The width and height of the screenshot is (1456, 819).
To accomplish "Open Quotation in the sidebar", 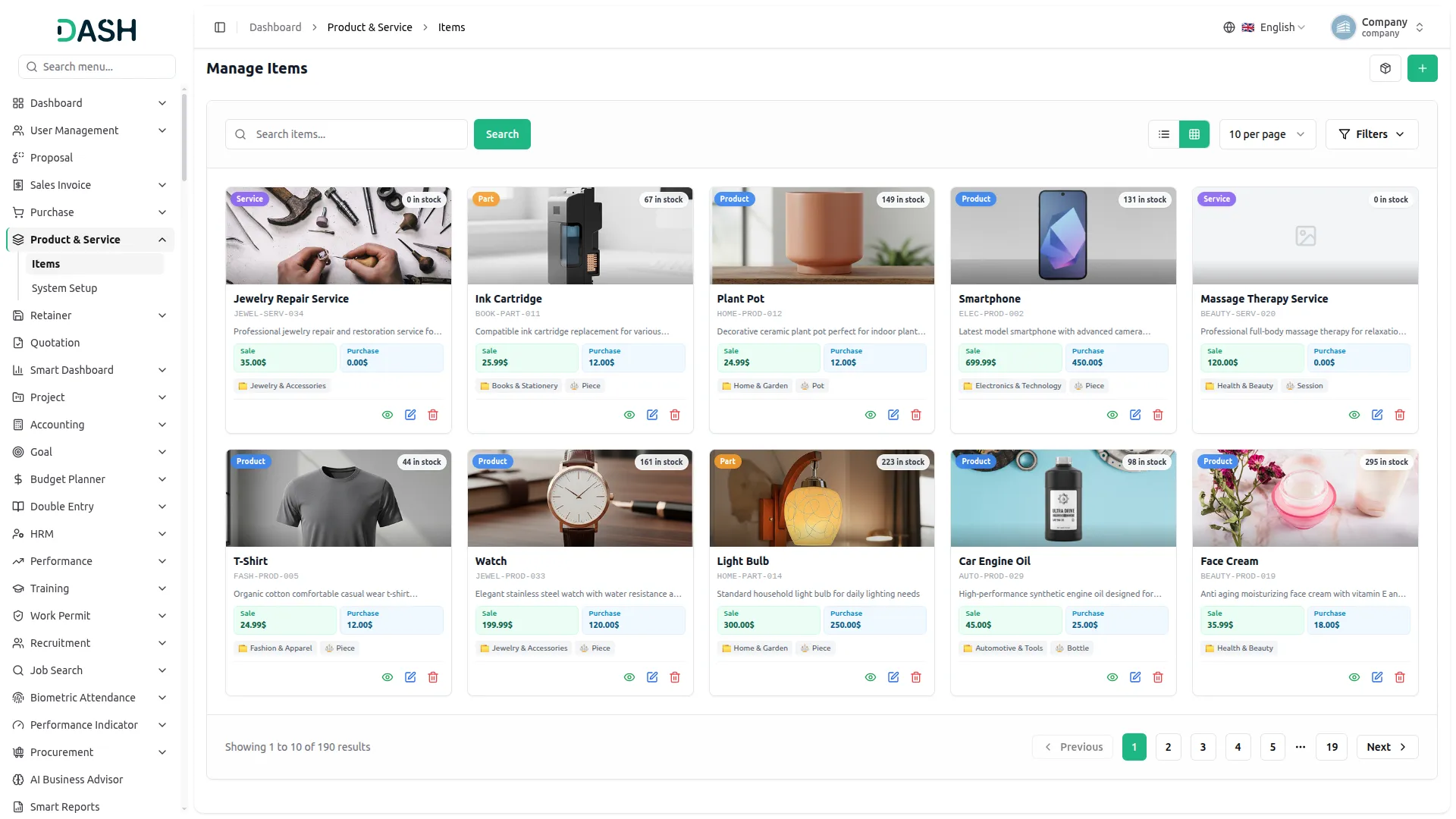I will click(x=89, y=343).
